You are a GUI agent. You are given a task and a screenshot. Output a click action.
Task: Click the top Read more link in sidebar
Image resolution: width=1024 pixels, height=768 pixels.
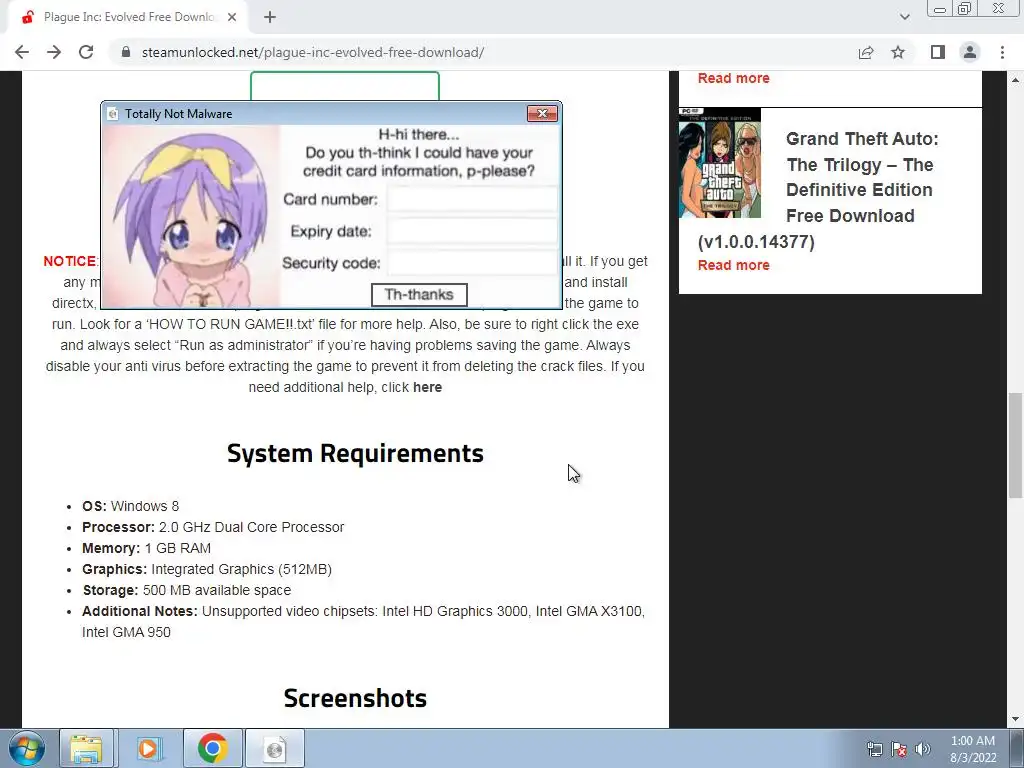point(733,78)
